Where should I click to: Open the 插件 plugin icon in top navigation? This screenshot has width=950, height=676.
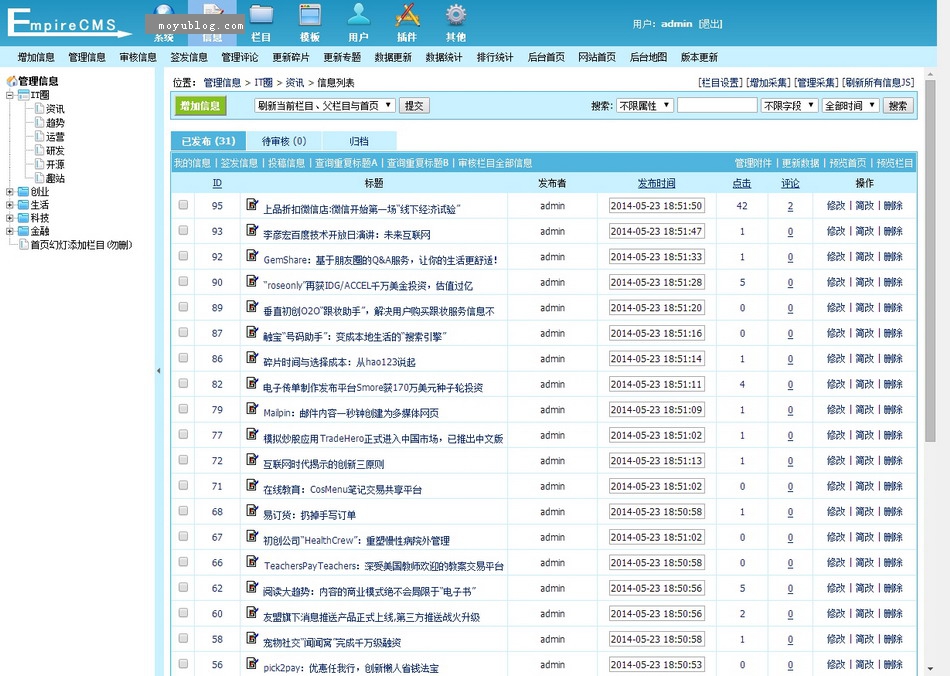(407, 15)
